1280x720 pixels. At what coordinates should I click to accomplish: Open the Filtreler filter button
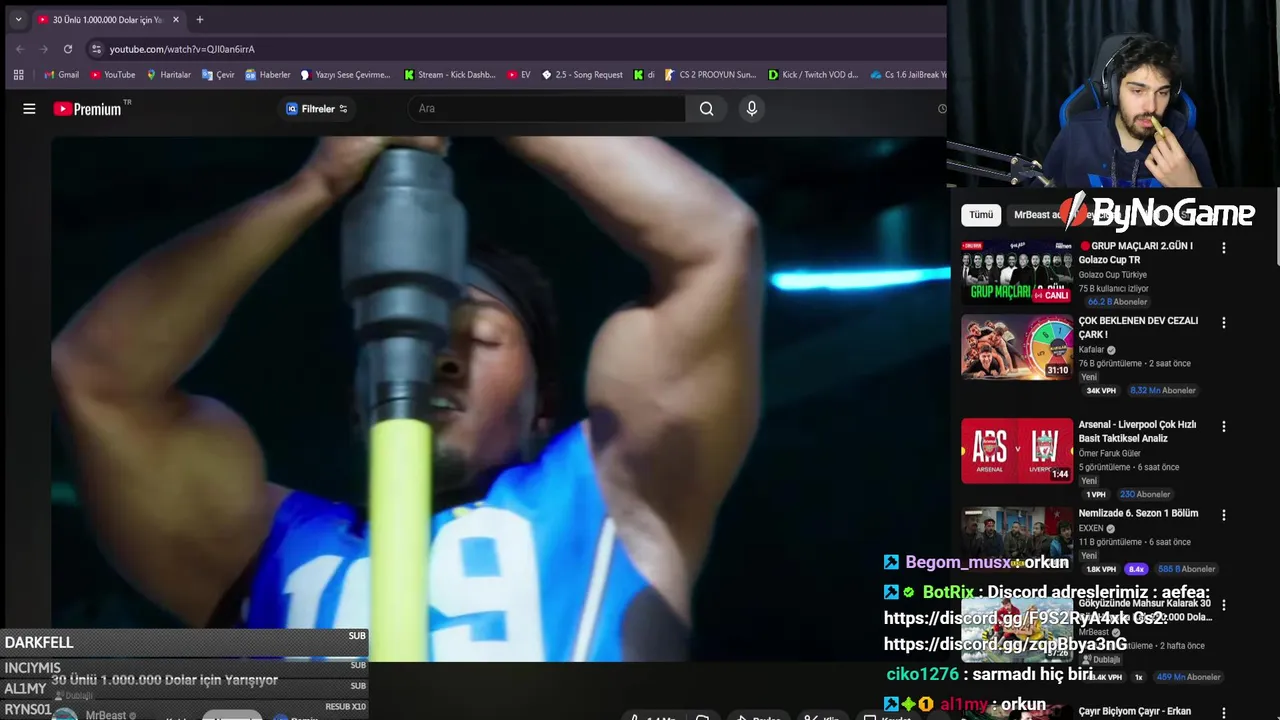click(x=317, y=109)
